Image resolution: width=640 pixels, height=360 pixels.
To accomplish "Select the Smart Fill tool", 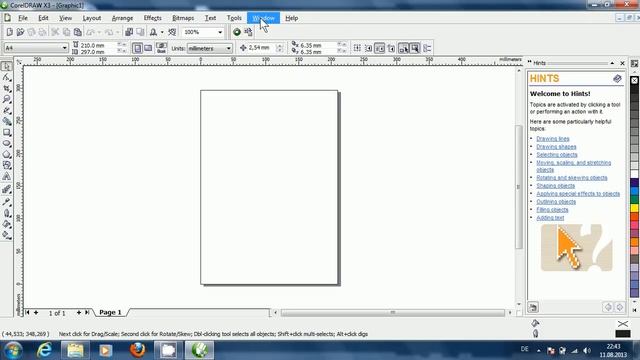I will coord(7,122).
